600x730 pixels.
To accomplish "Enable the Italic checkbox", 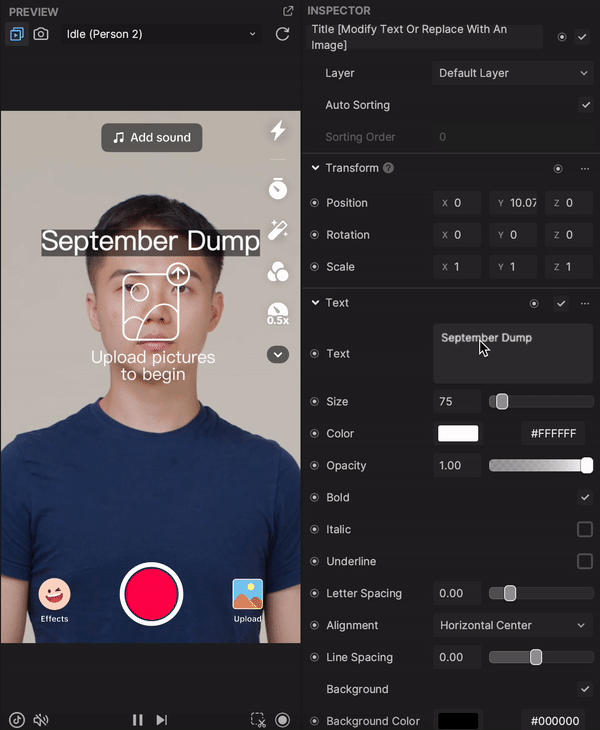I will [x=585, y=529].
